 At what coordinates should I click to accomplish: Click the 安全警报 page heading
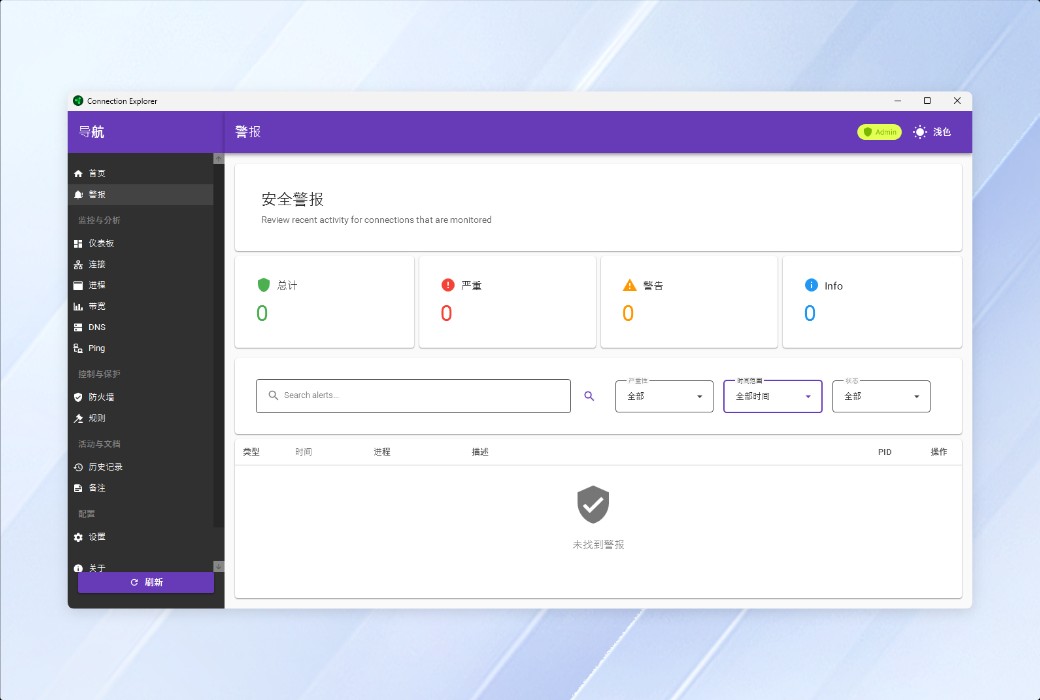(x=292, y=199)
